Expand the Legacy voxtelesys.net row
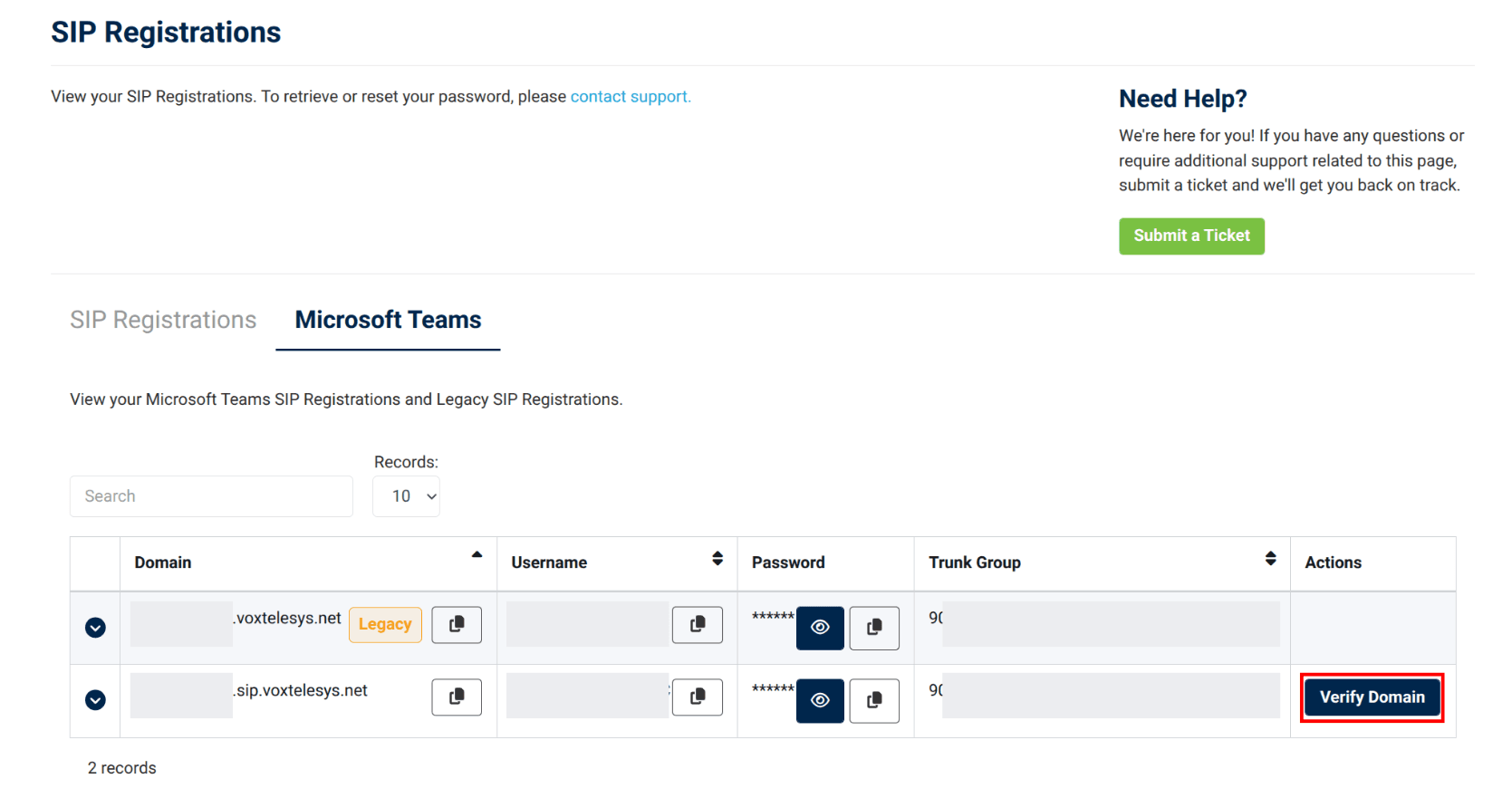The image size is (1512, 798). (95, 628)
